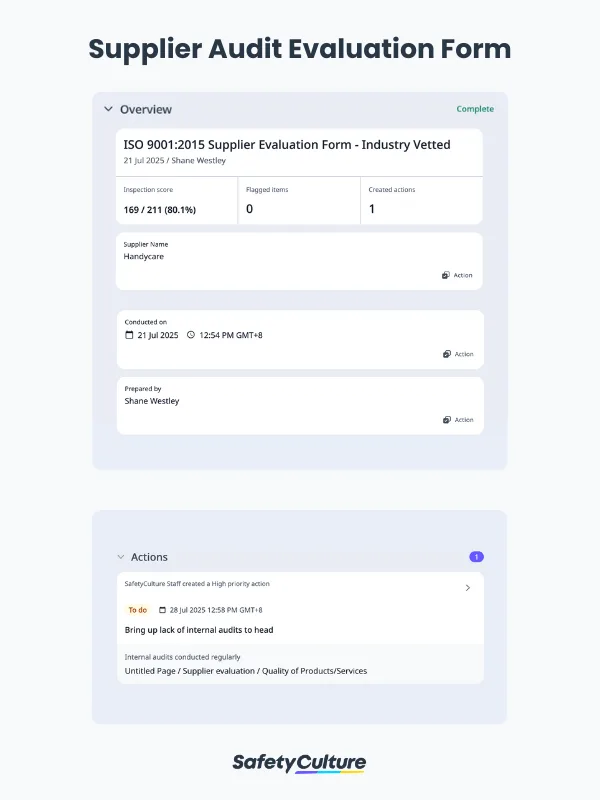Select the Handycare supplier name field
Screen dimensions: 600x800
pos(144,256)
